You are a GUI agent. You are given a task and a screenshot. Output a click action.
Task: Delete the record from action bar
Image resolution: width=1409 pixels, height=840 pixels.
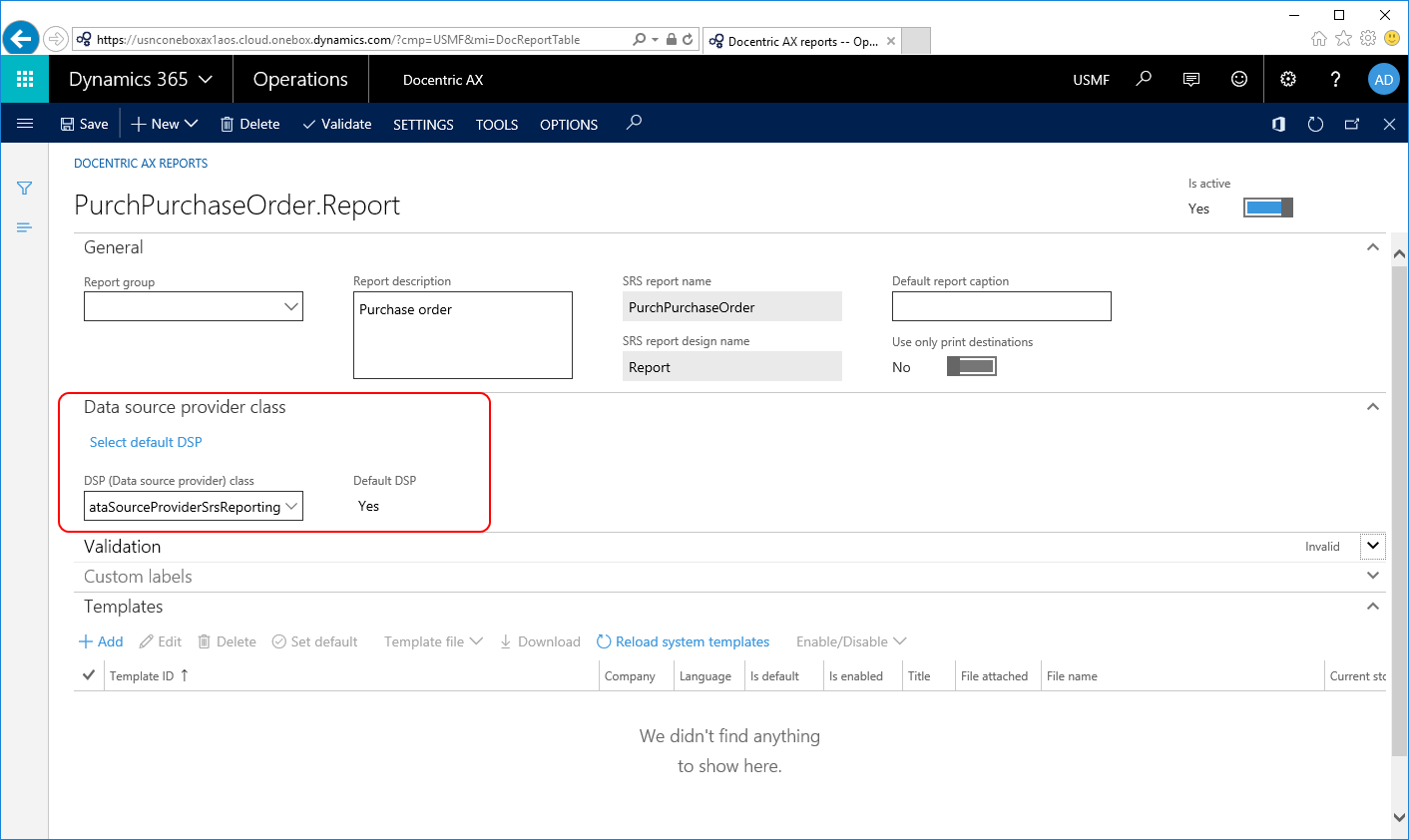coord(250,124)
